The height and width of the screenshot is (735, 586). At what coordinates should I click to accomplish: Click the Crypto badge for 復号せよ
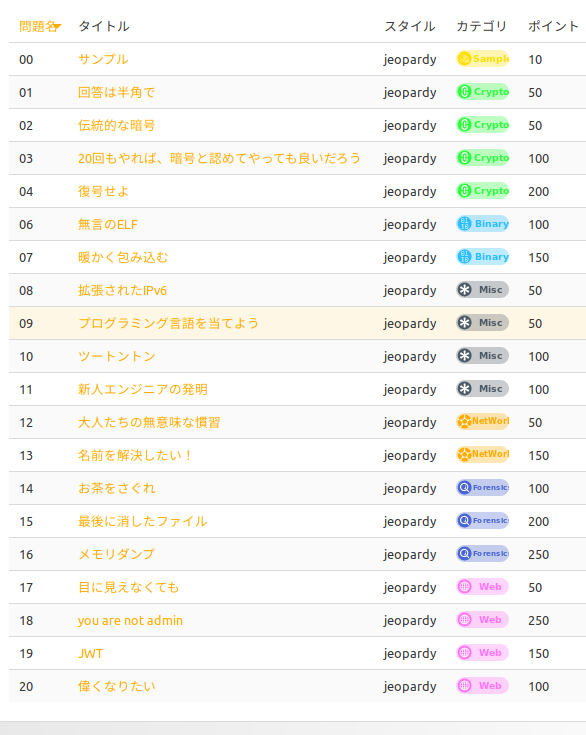483,191
